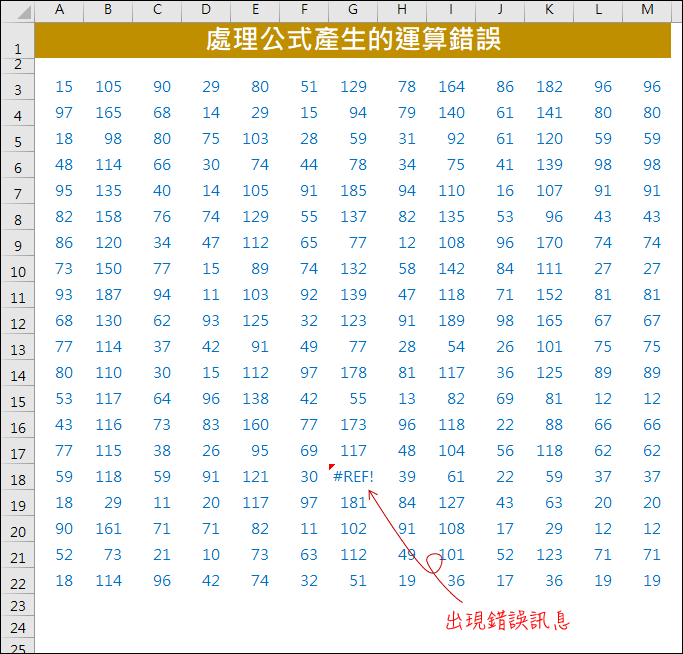Image resolution: width=683 pixels, height=654 pixels.
Task: Select row 20 header
Action: pyautogui.click(x=17, y=529)
